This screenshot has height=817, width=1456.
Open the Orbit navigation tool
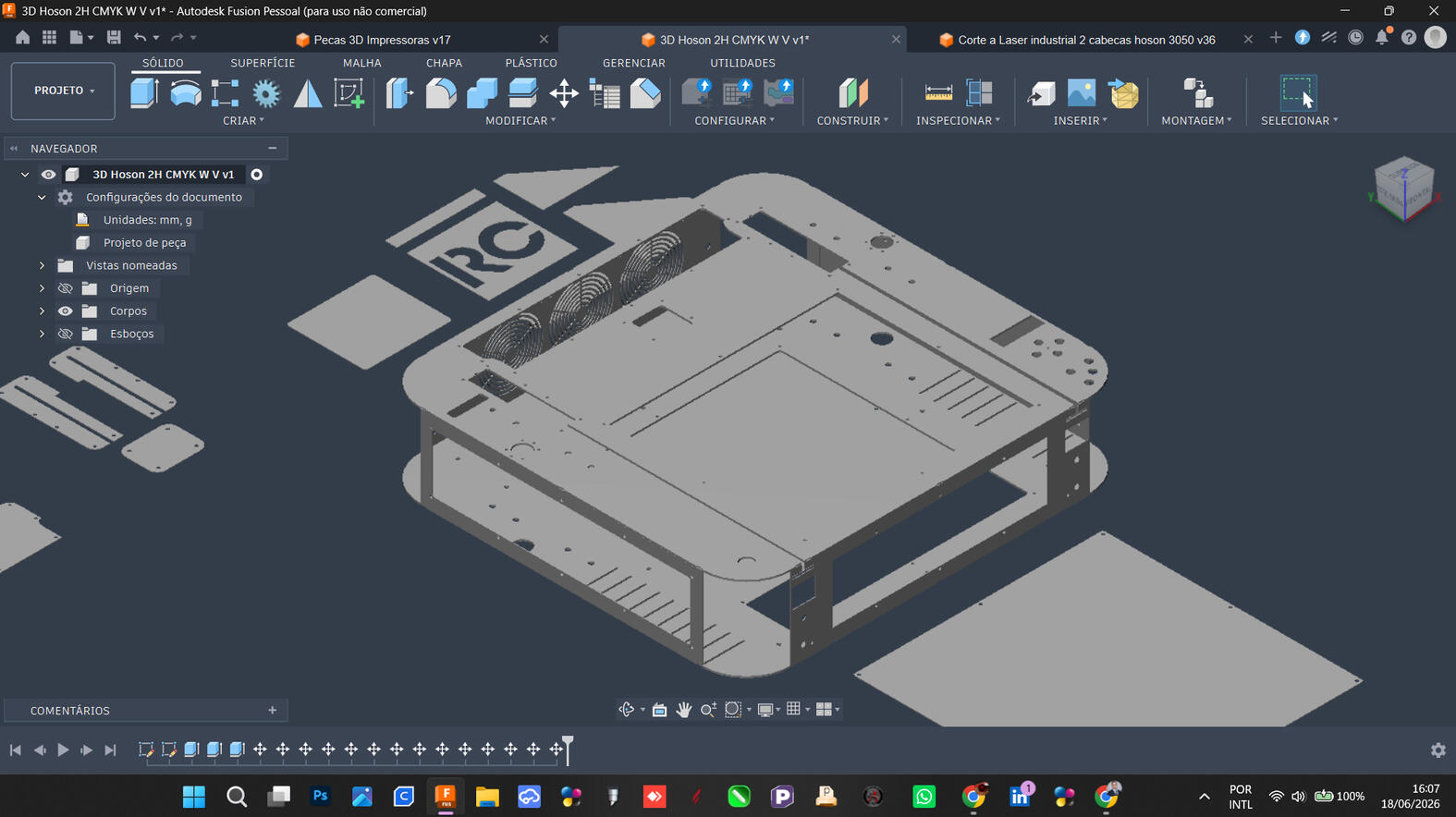(x=627, y=709)
